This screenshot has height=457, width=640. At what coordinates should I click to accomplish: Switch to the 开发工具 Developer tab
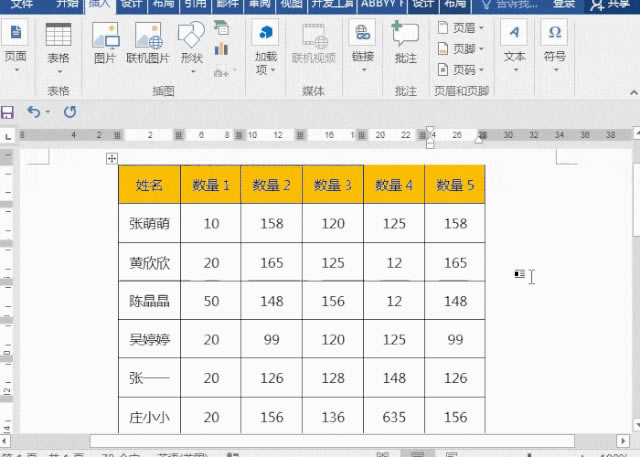[x=332, y=4]
